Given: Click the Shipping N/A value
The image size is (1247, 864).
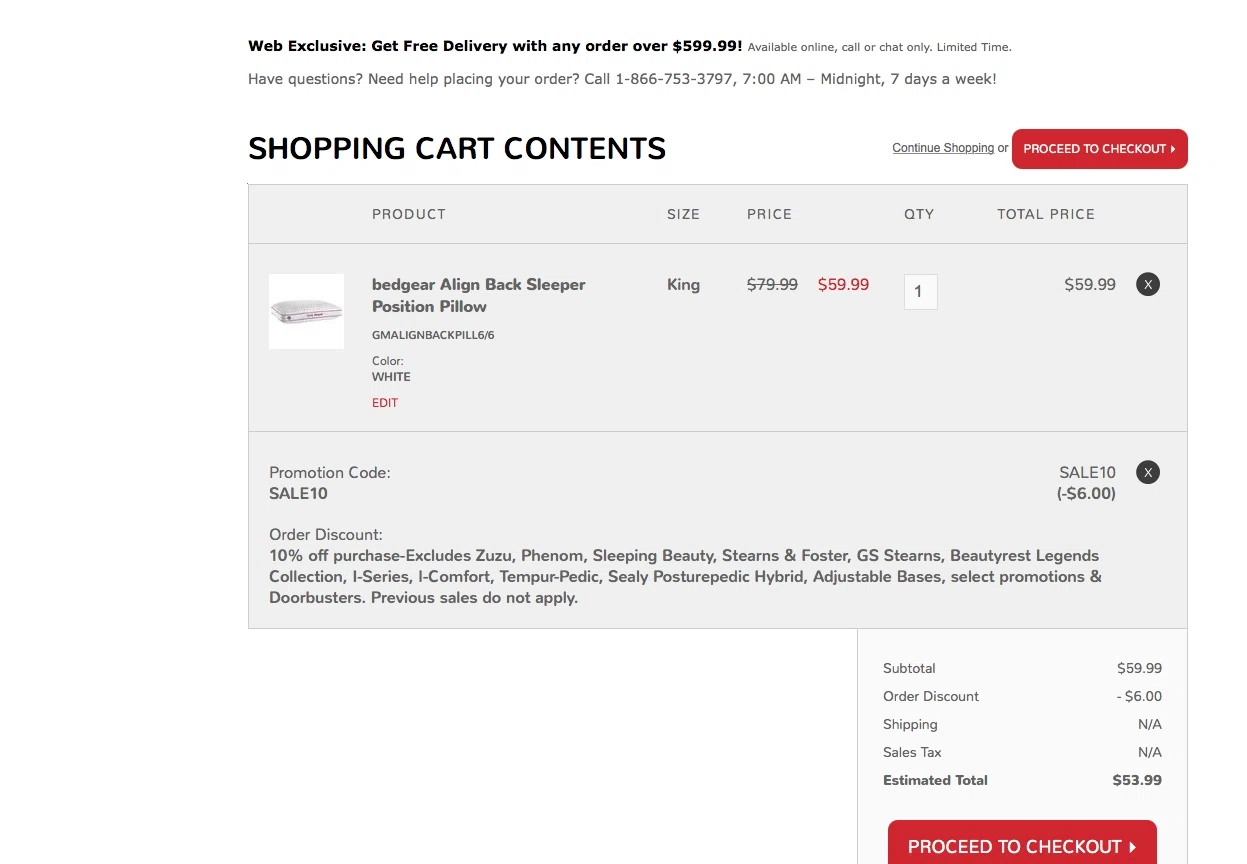Looking at the screenshot, I should pyautogui.click(x=1150, y=724).
